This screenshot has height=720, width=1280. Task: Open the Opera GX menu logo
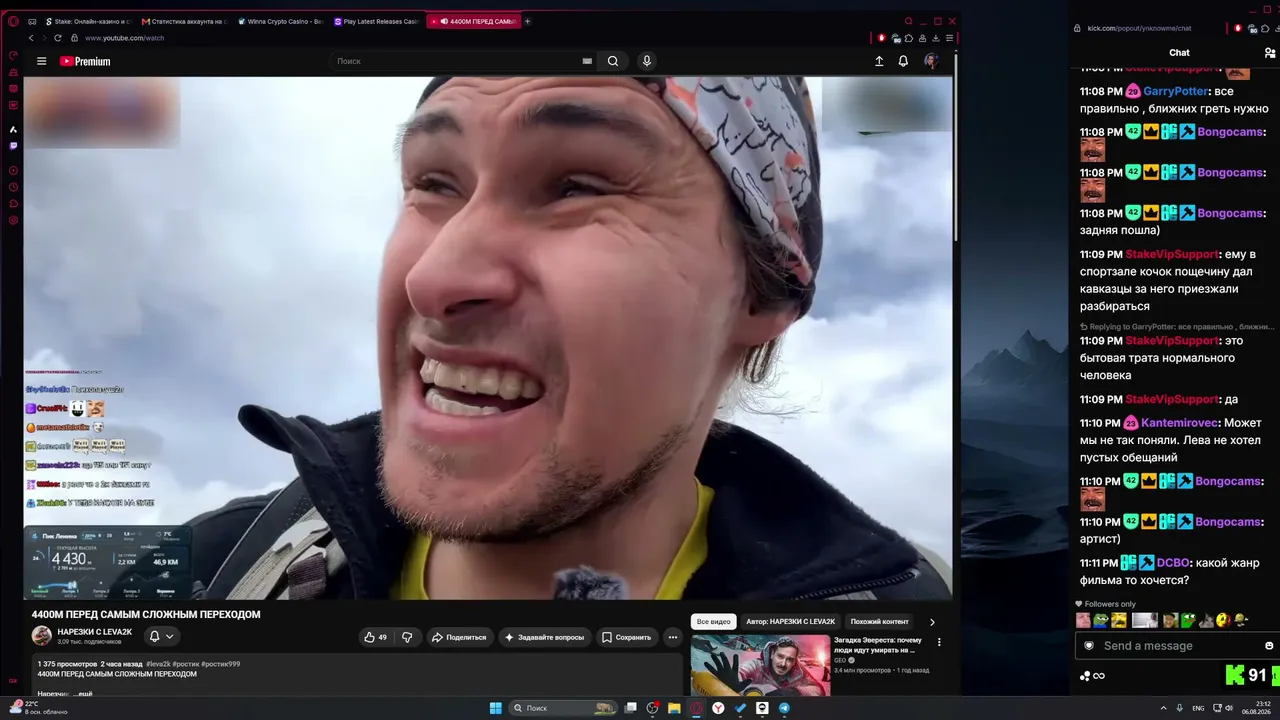[x=13, y=21]
